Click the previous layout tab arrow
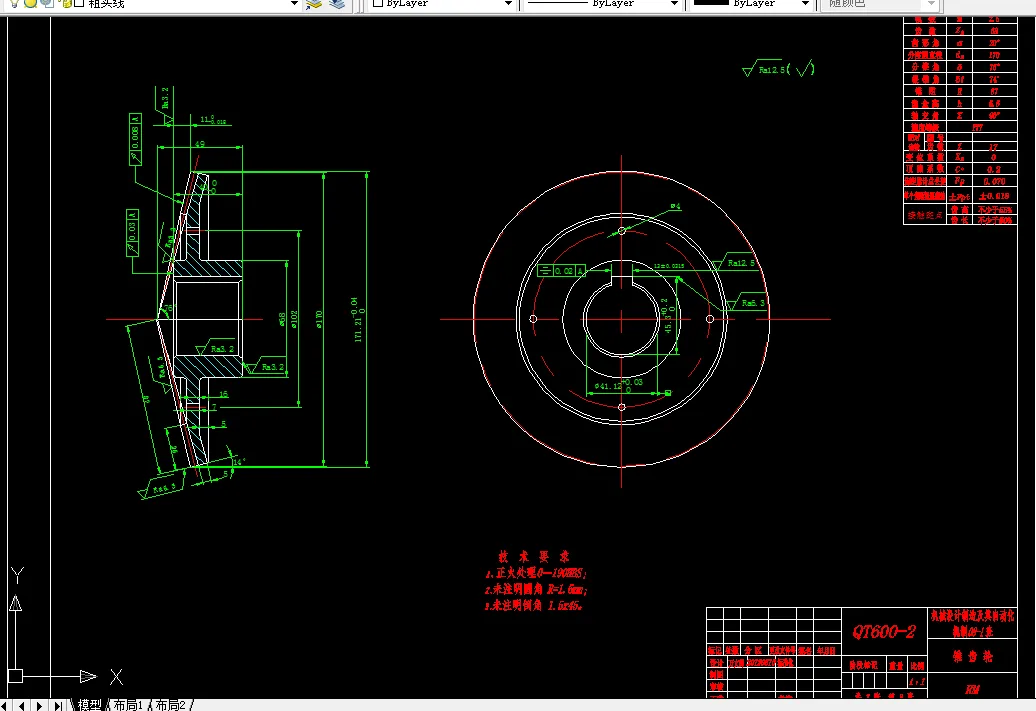The height and width of the screenshot is (711, 1036). [x=22, y=706]
